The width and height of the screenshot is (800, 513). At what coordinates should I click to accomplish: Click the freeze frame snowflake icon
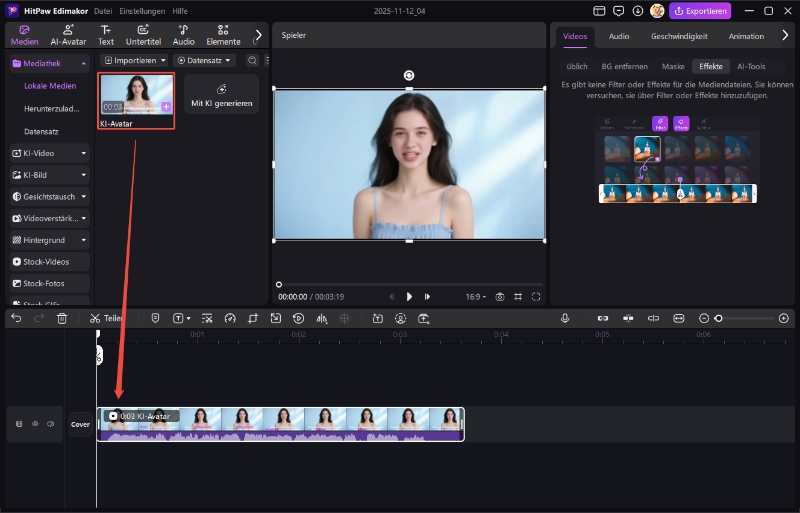click(x=345, y=319)
